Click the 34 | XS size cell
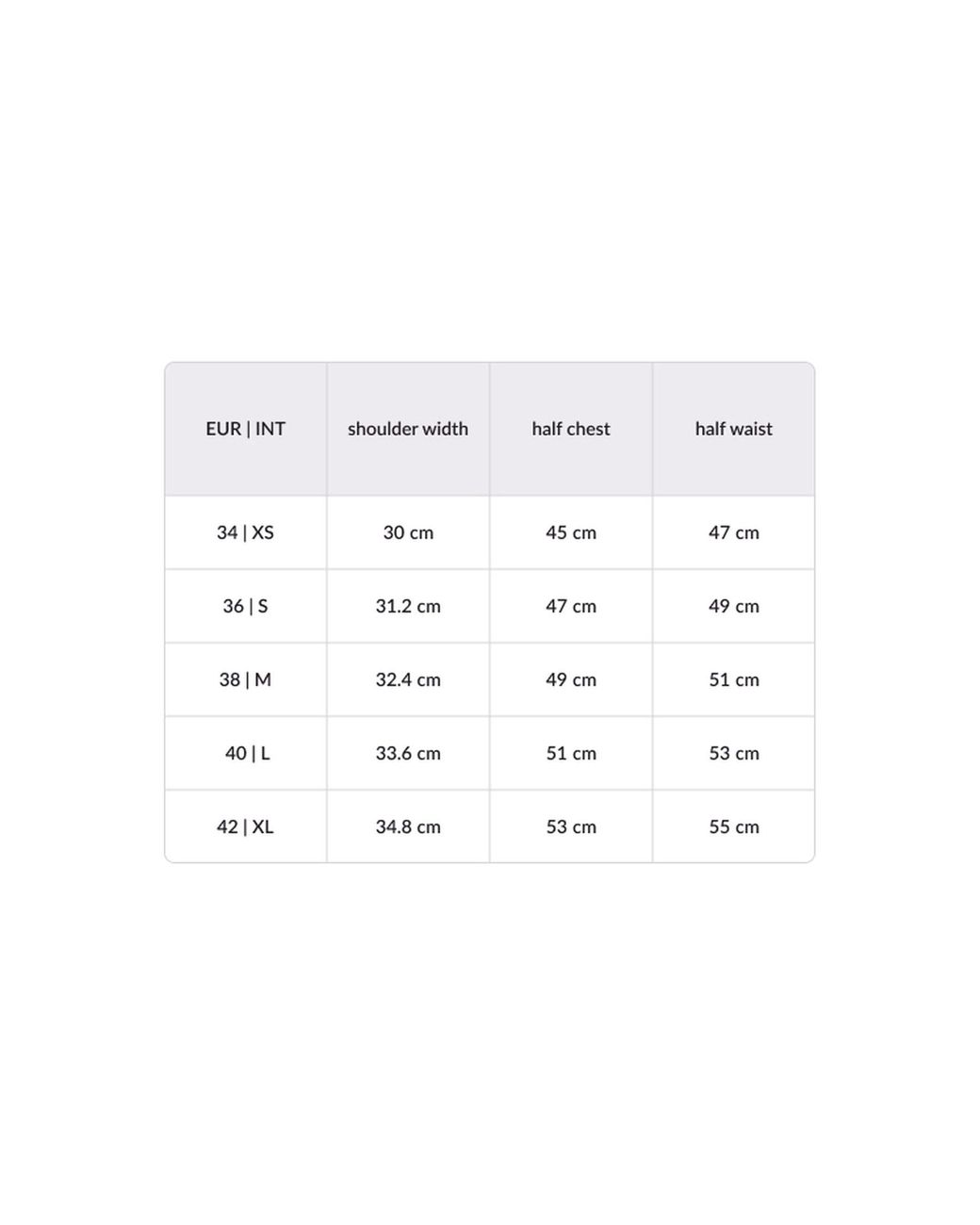The width and height of the screenshot is (980, 1225). 245,532
